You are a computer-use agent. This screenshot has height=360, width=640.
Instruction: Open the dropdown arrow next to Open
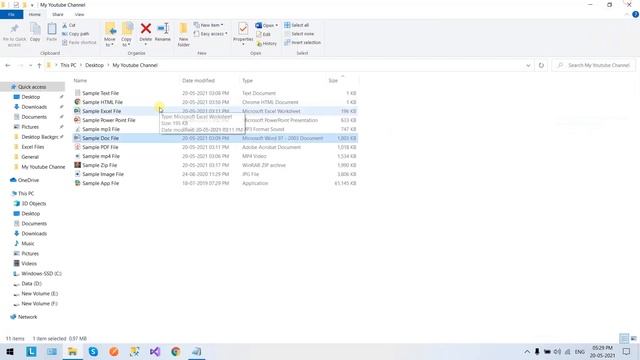point(277,25)
